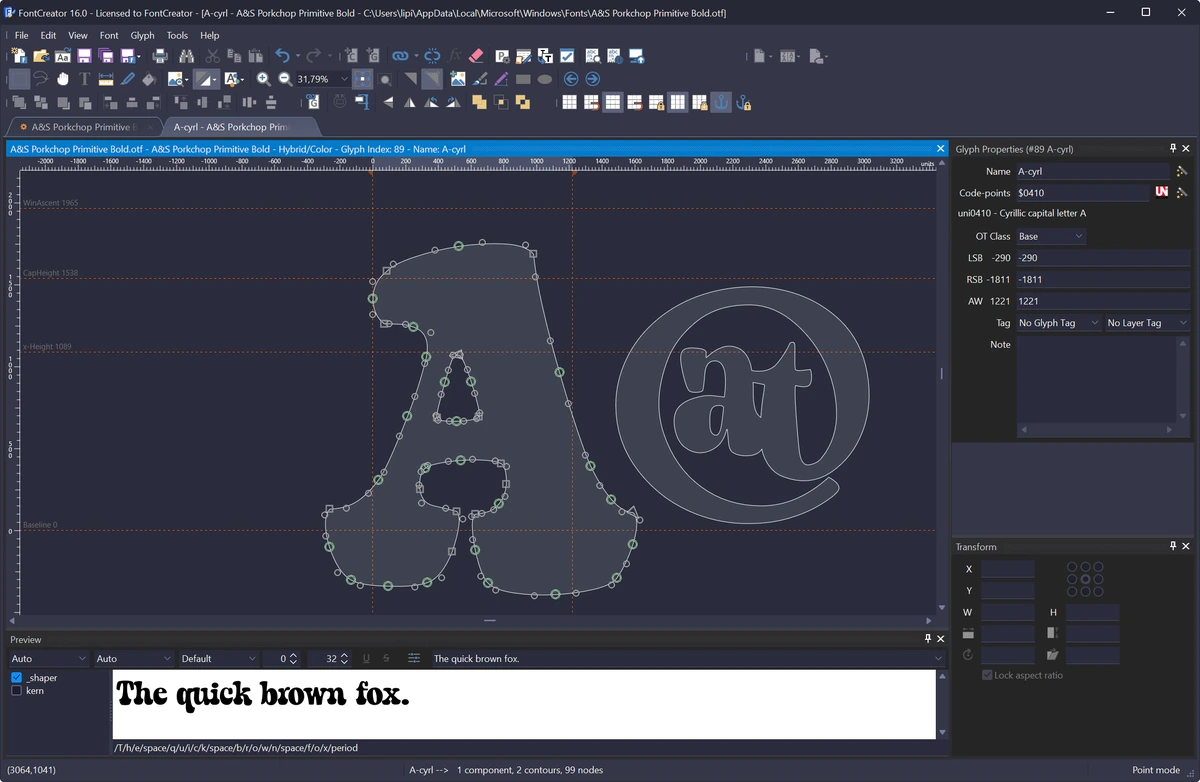Toggle the zoom-to-fit mode button beside zoom percentage
Screen dimensions: 1200x782
364,79
